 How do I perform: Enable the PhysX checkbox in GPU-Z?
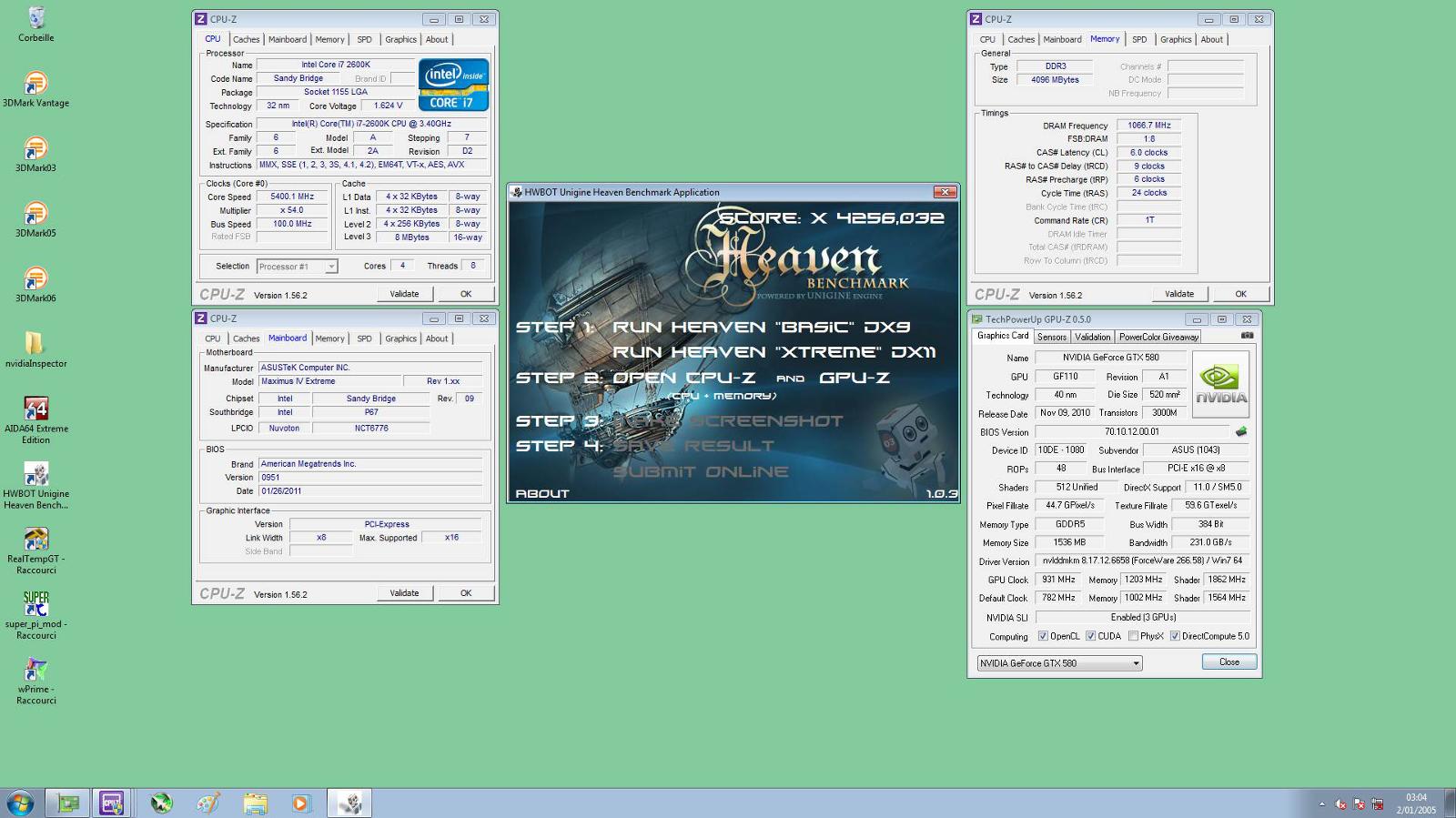pos(1133,636)
